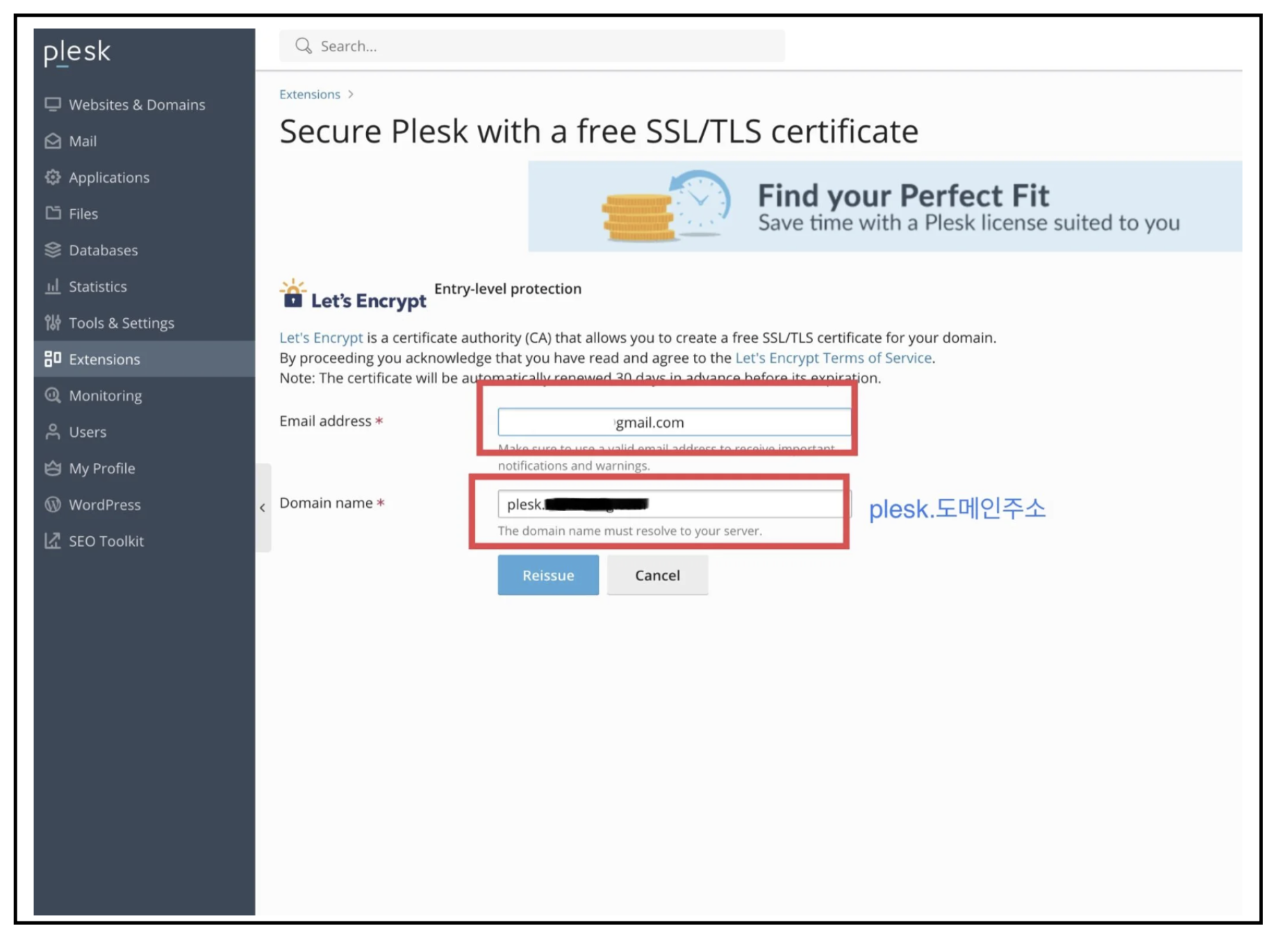Viewport: 1288px width, 936px height.
Task: Open the Databases menu item
Action: pos(145,250)
